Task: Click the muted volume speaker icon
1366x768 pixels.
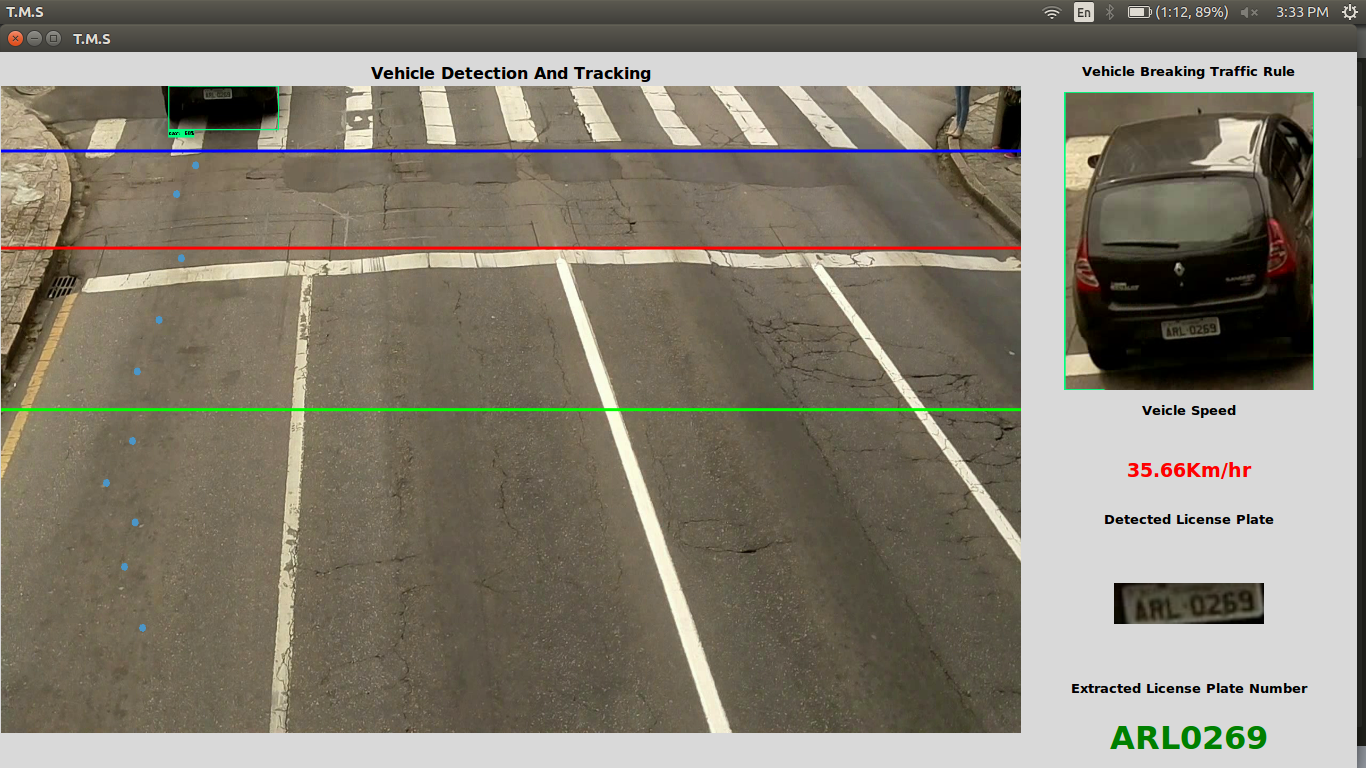Action: 1250,12
